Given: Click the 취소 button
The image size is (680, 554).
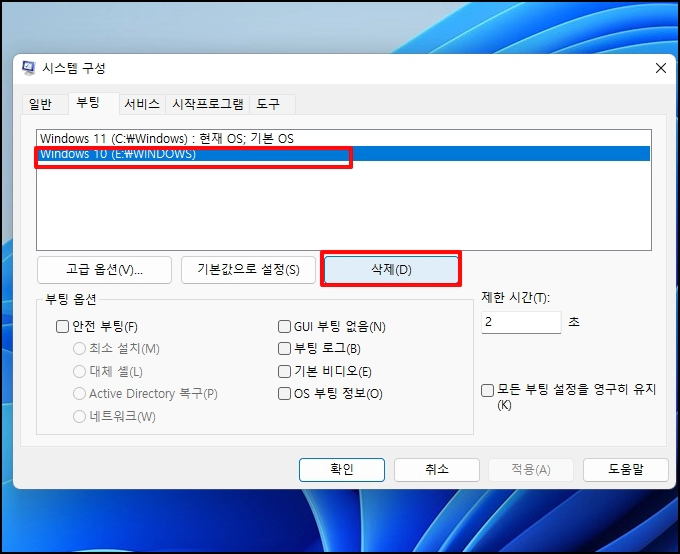Looking at the screenshot, I should (437, 470).
